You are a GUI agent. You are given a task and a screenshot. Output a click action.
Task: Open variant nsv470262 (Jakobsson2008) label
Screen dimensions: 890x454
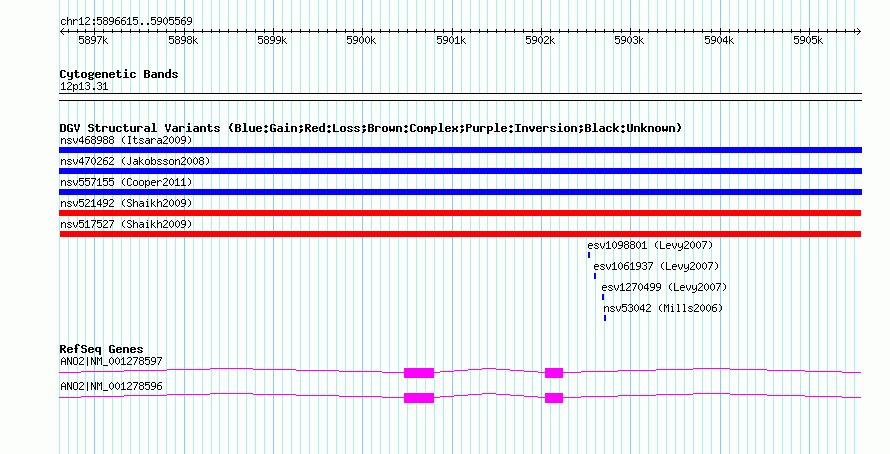pos(135,161)
